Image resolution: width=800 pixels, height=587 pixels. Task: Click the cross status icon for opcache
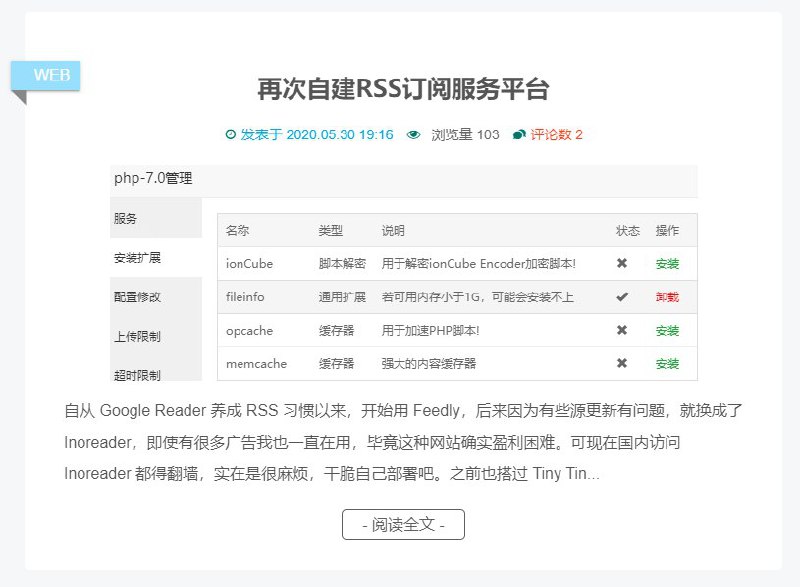click(621, 330)
